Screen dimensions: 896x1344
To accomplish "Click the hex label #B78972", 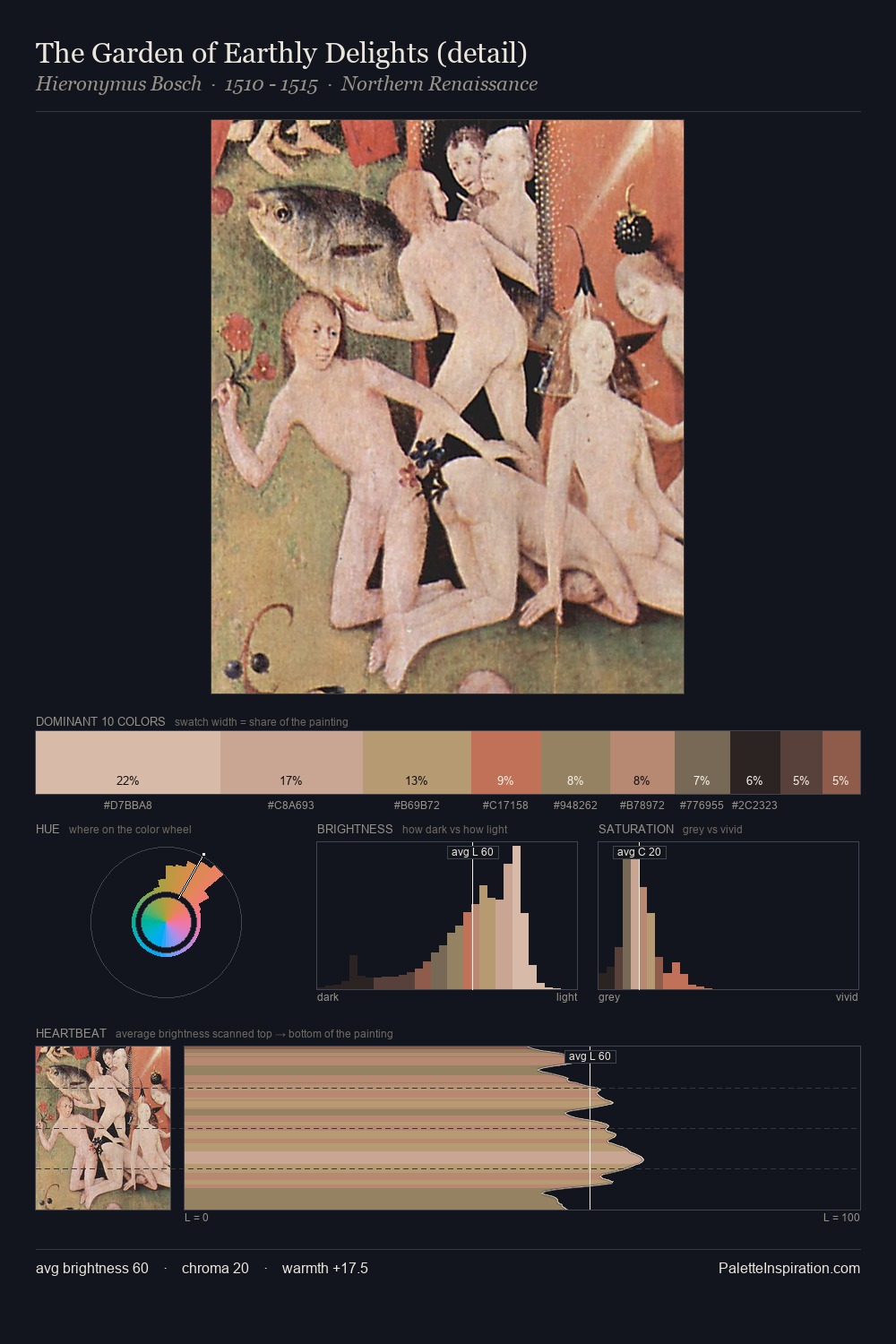I will pos(642,806).
